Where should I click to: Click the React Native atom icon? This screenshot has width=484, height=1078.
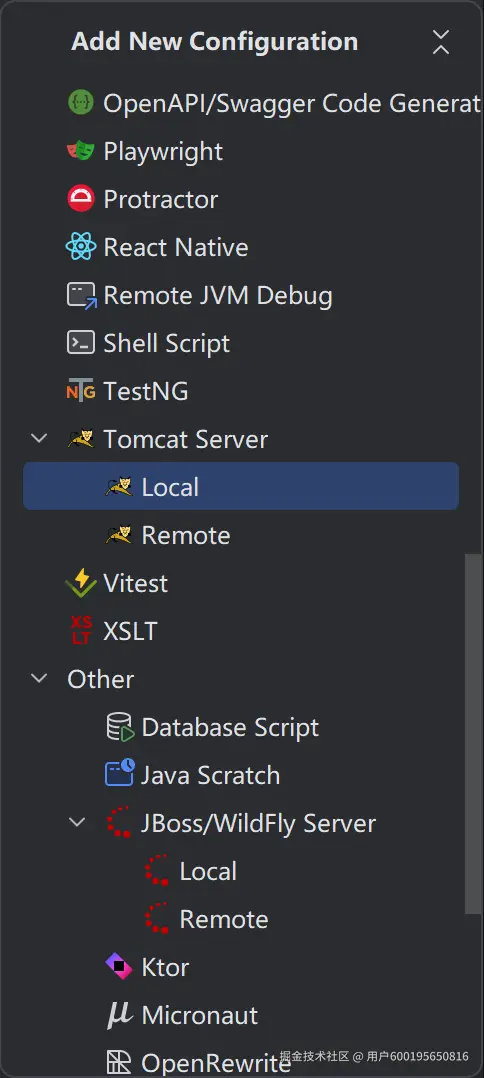[80, 247]
